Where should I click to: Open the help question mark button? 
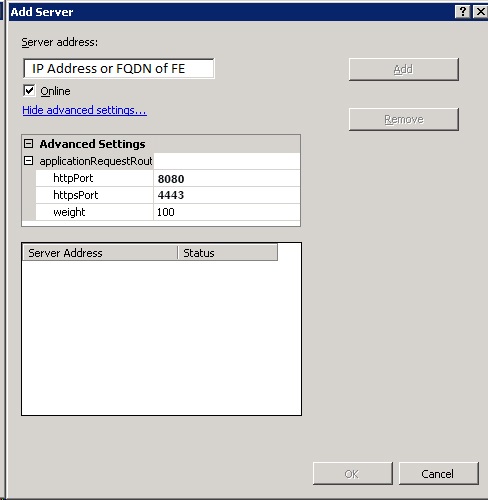coord(462,12)
